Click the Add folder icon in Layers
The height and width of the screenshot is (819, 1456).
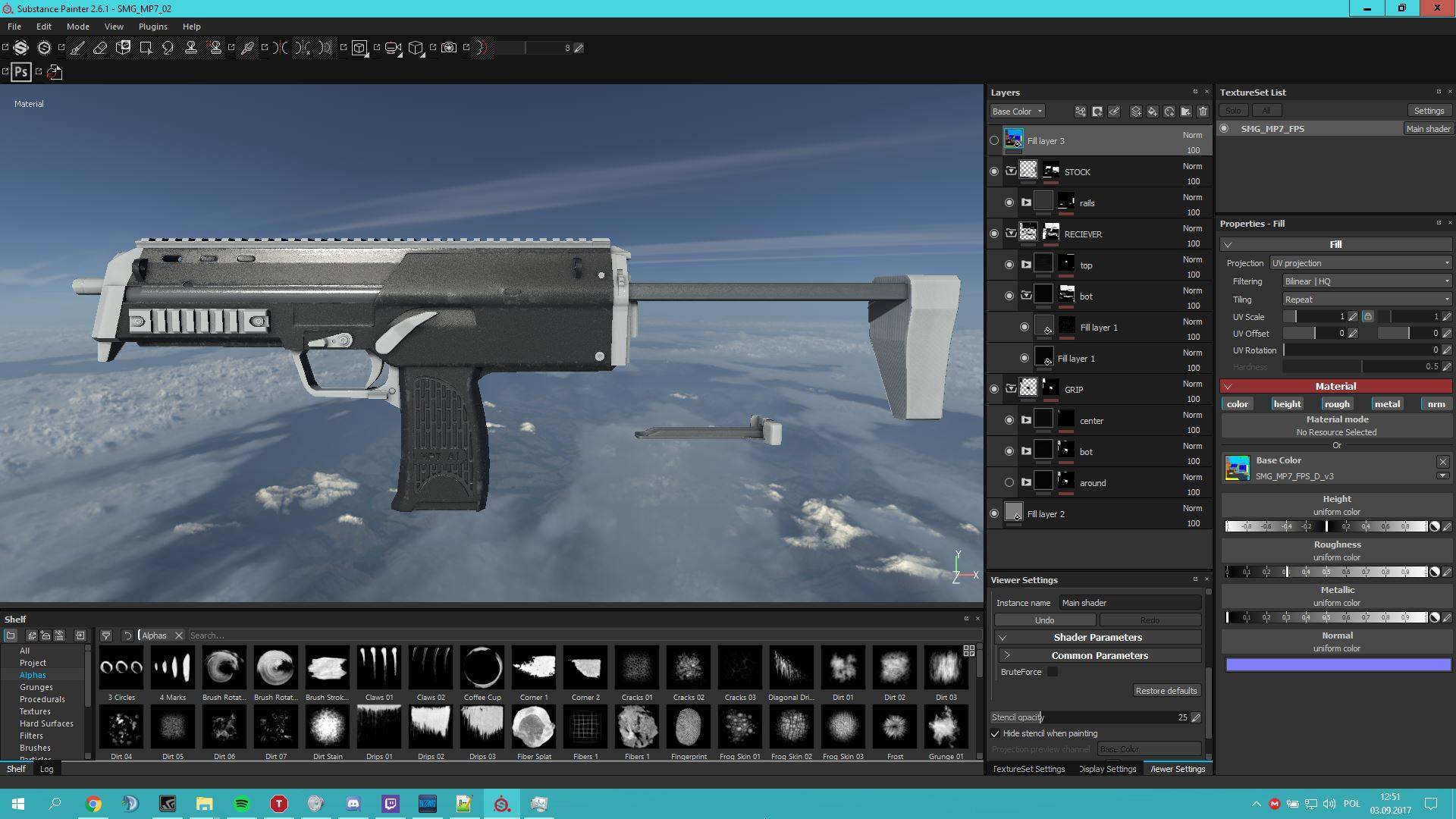[x=1186, y=111]
